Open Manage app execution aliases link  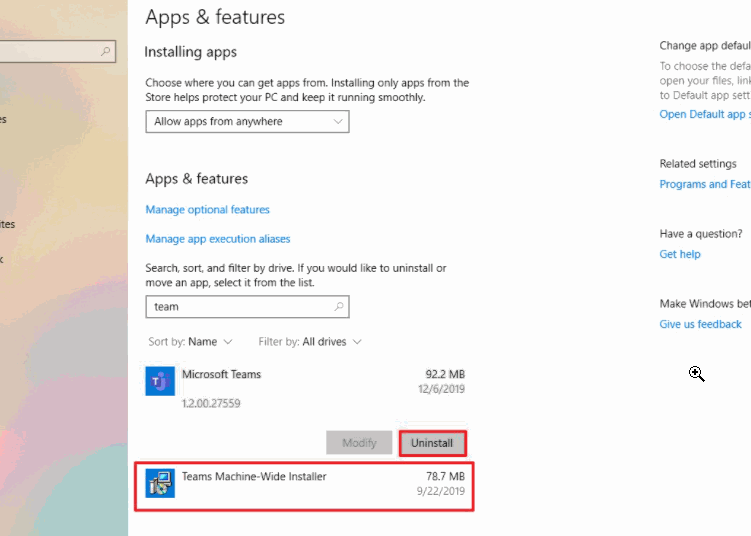(x=218, y=239)
